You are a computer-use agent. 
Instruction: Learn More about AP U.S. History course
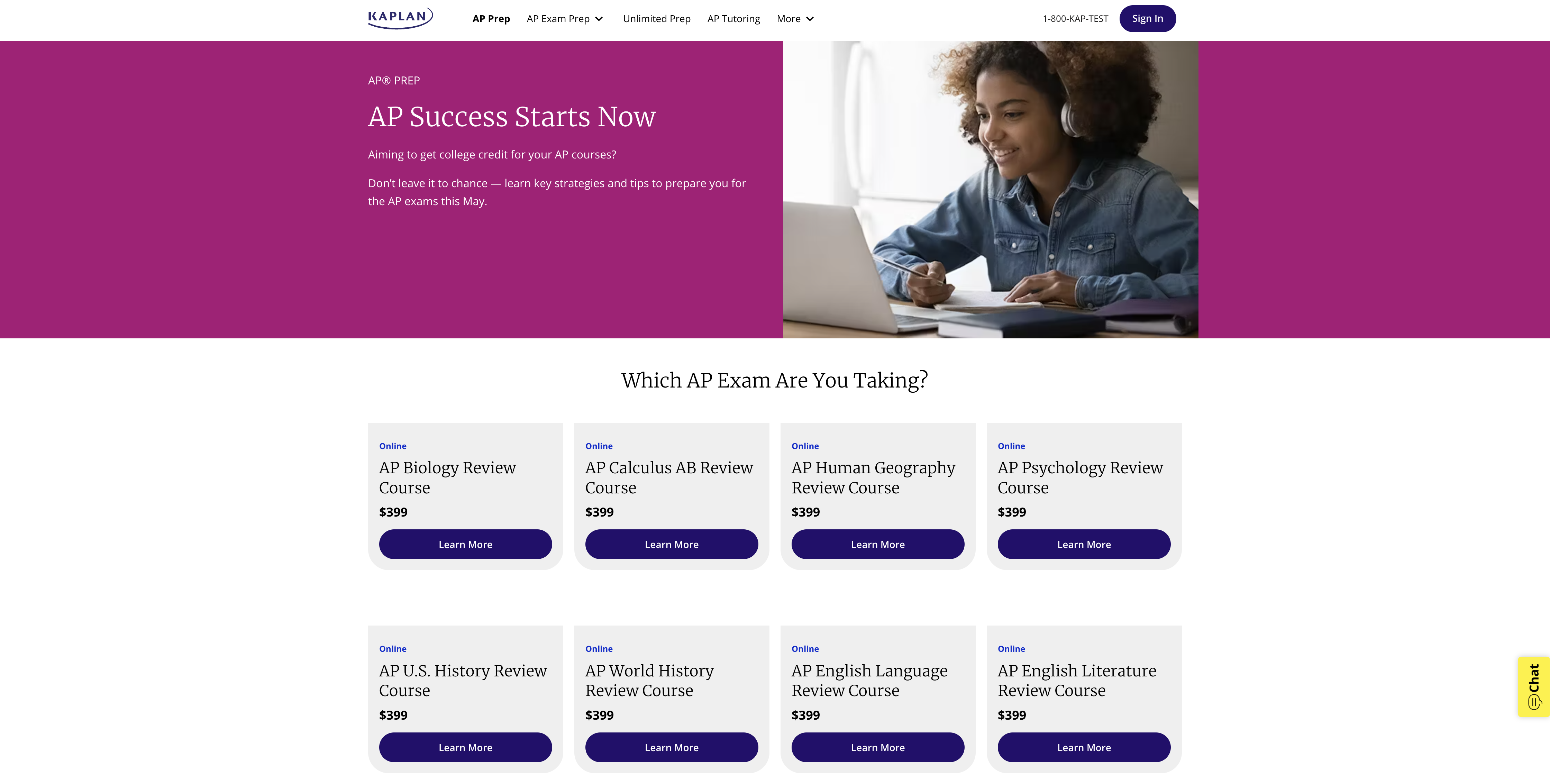click(x=465, y=747)
